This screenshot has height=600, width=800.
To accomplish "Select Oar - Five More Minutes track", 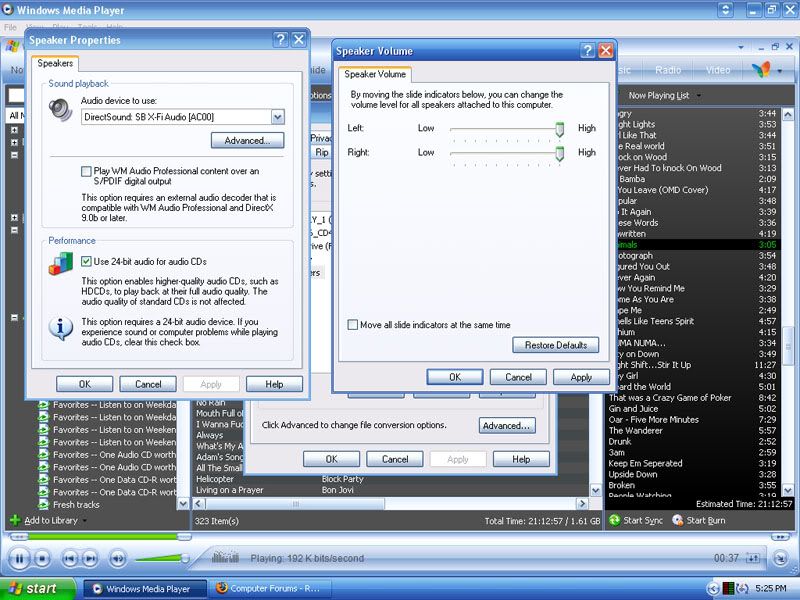I will click(653, 419).
